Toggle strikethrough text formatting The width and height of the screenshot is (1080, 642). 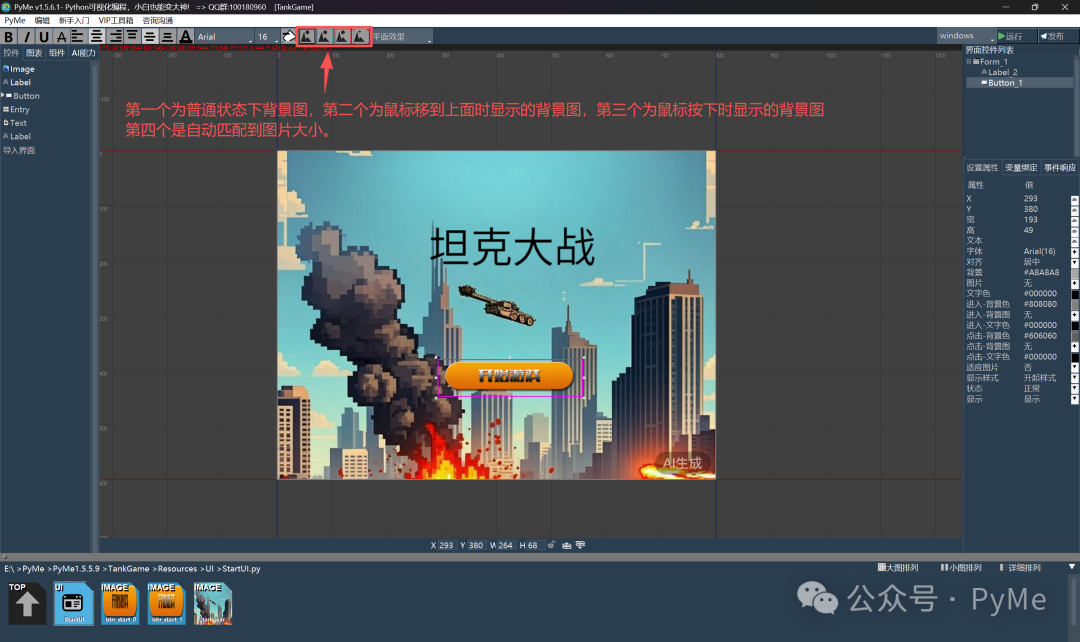click(62, 37)
